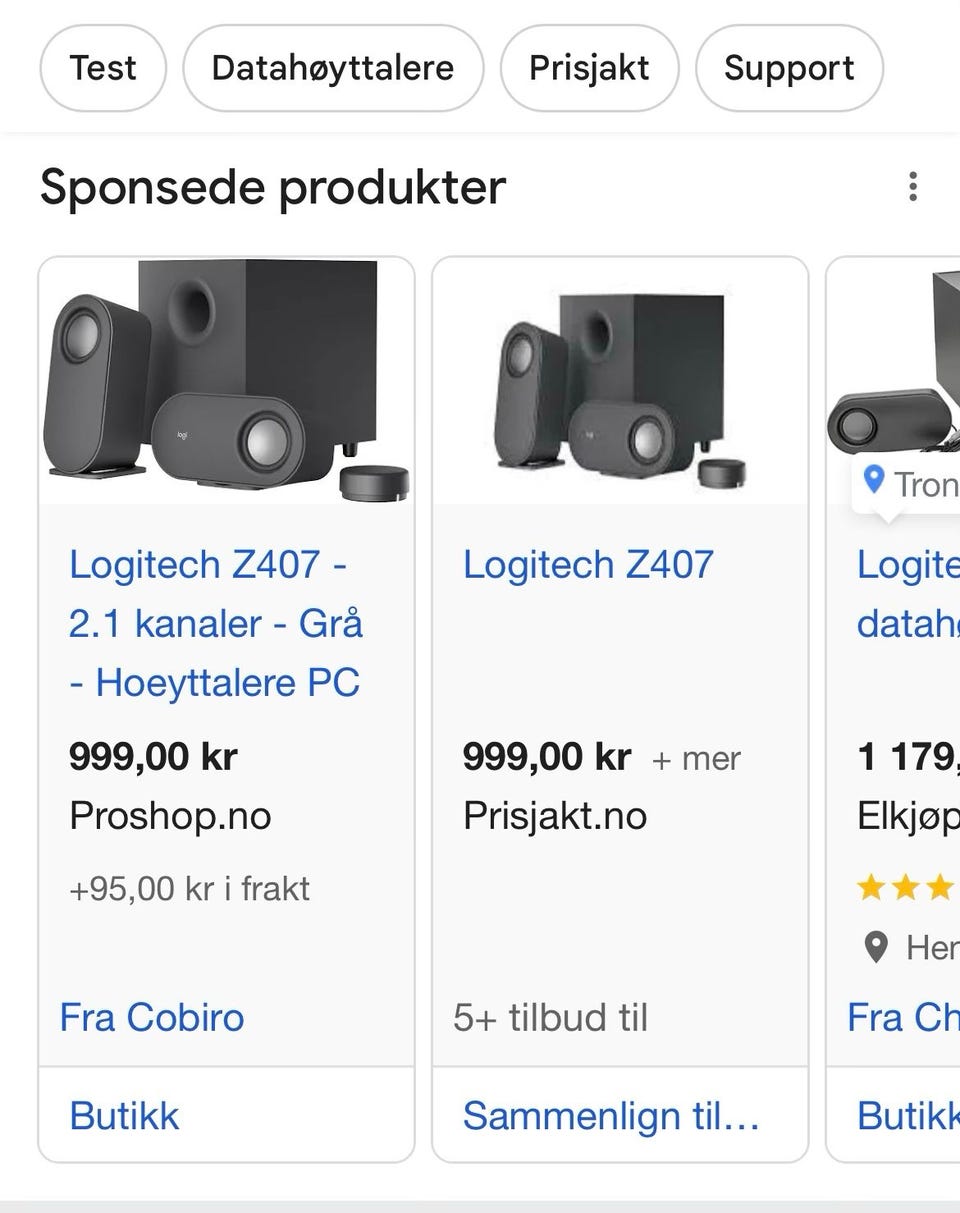Screen dimensions: 960x1213
Task: Tap the Proshop.no seller name
Action: [170, 816]
